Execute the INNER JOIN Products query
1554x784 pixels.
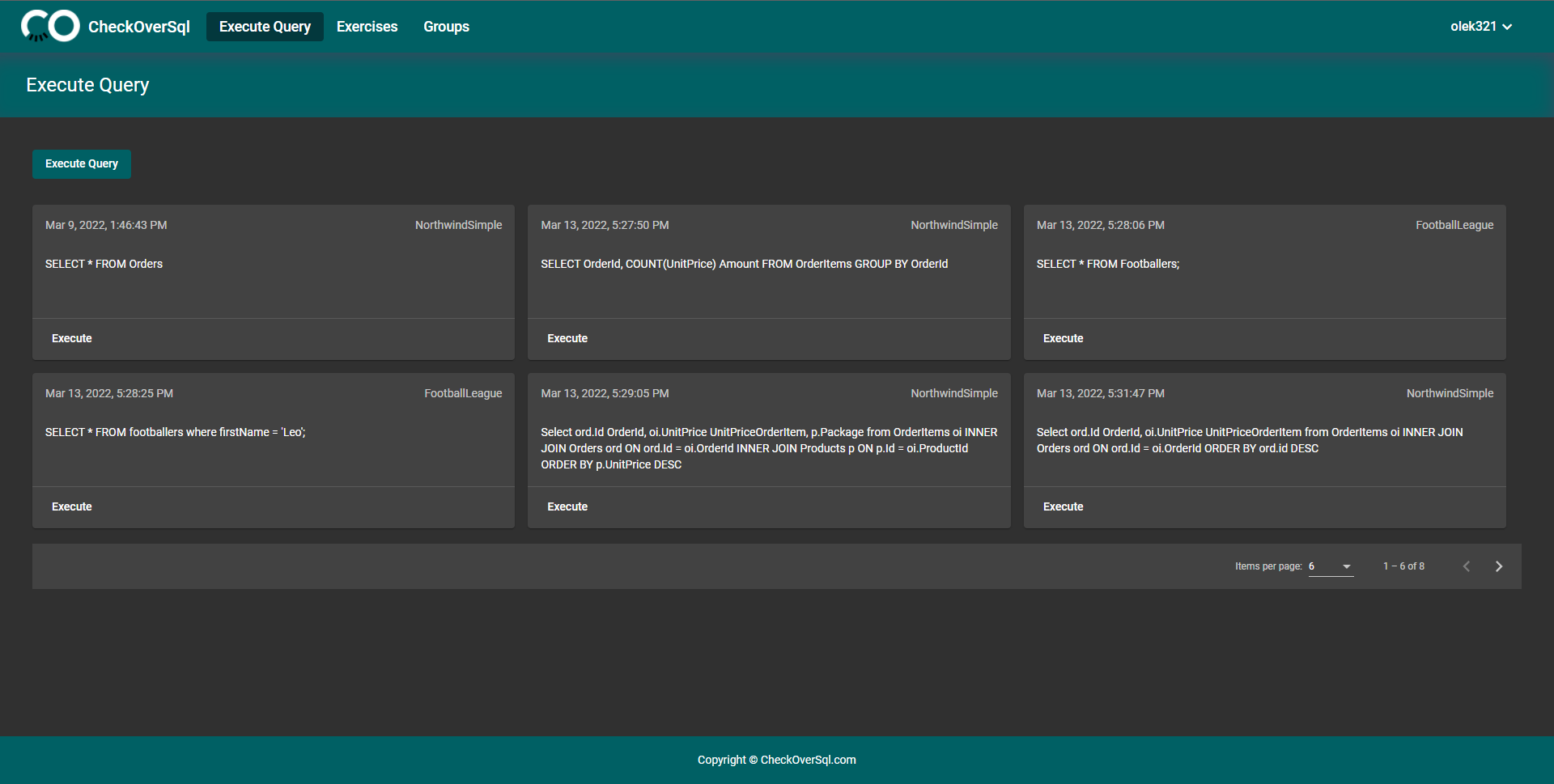567,506
